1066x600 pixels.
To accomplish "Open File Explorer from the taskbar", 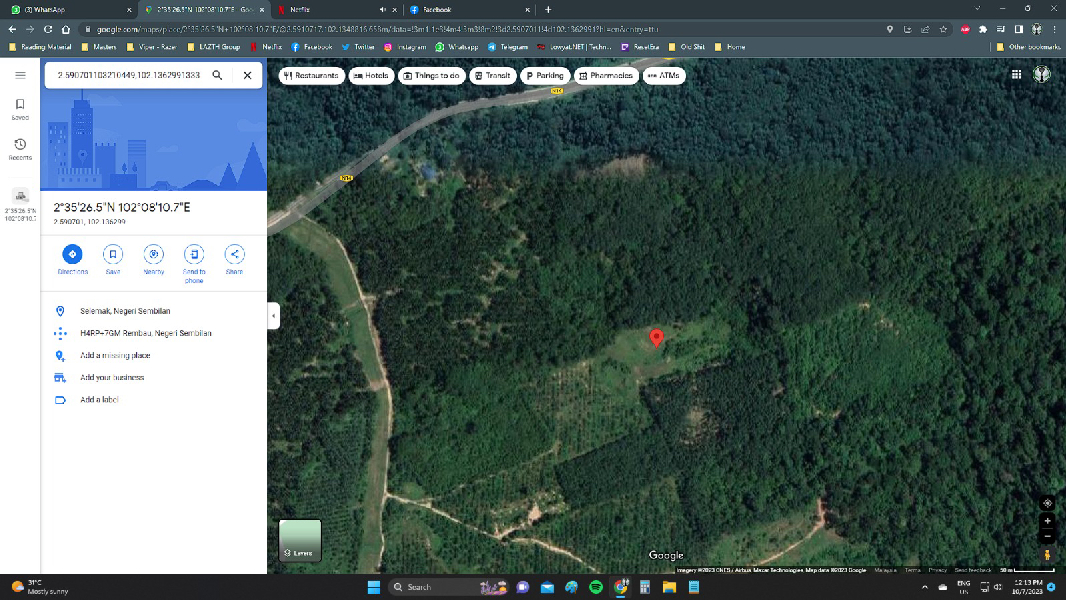I will [670, 587].
